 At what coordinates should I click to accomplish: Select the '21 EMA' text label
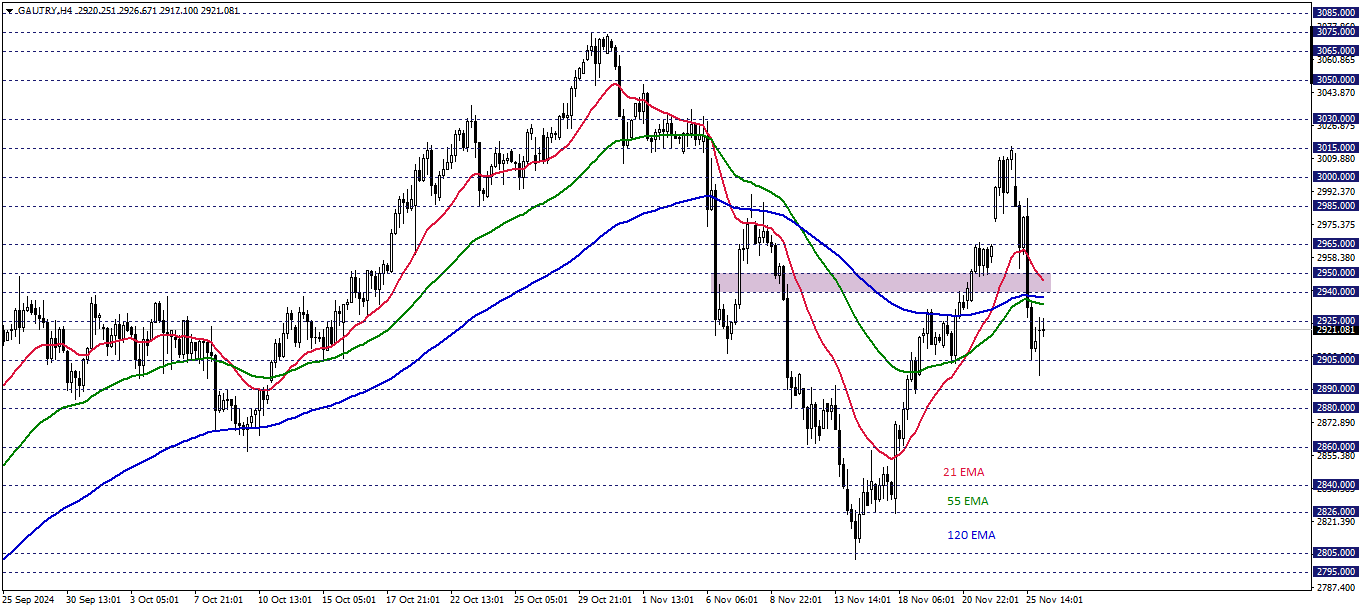click(964, 472)
